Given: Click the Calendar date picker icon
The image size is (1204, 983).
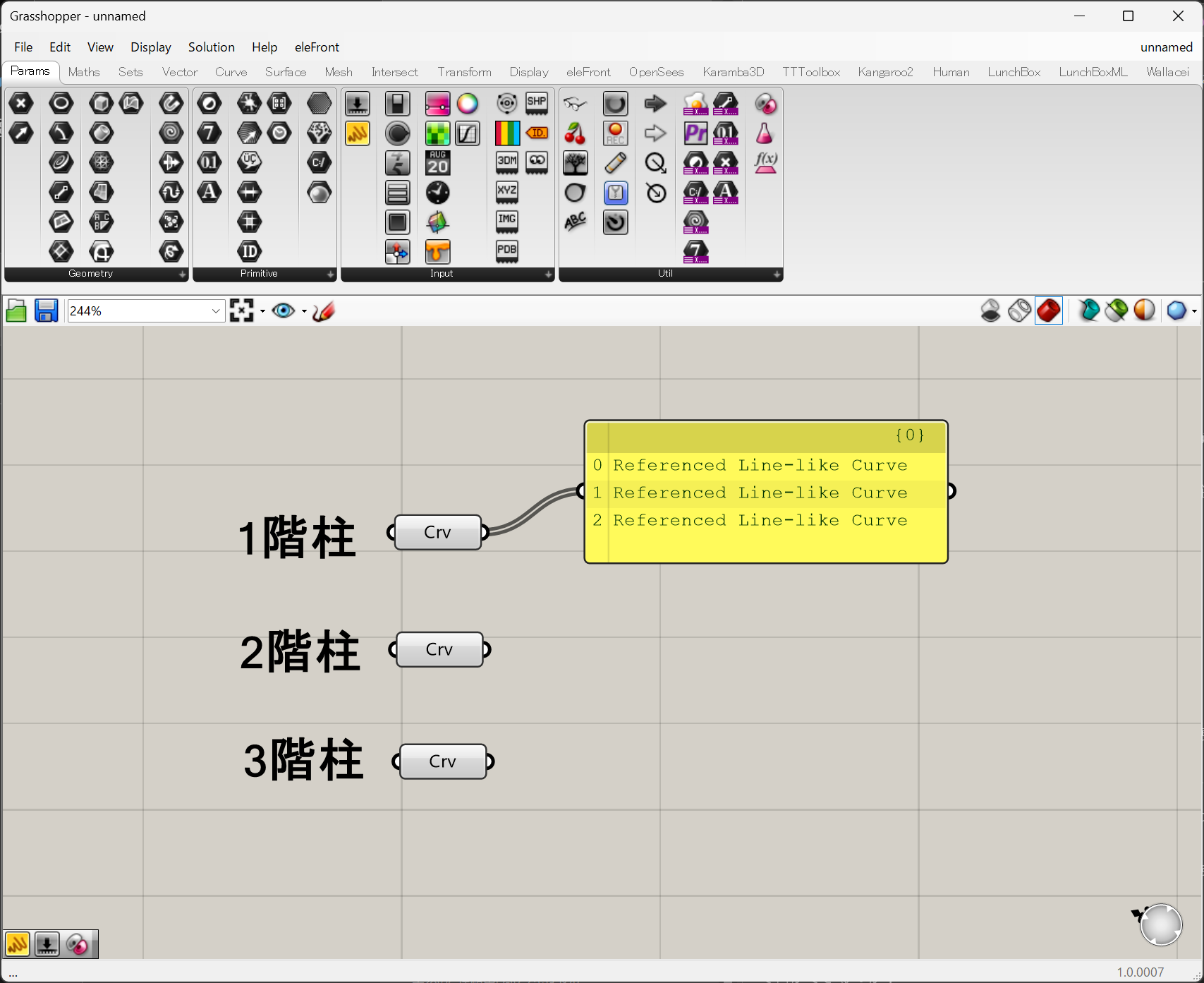Looking at the screenshot, I should coord(437,163).
